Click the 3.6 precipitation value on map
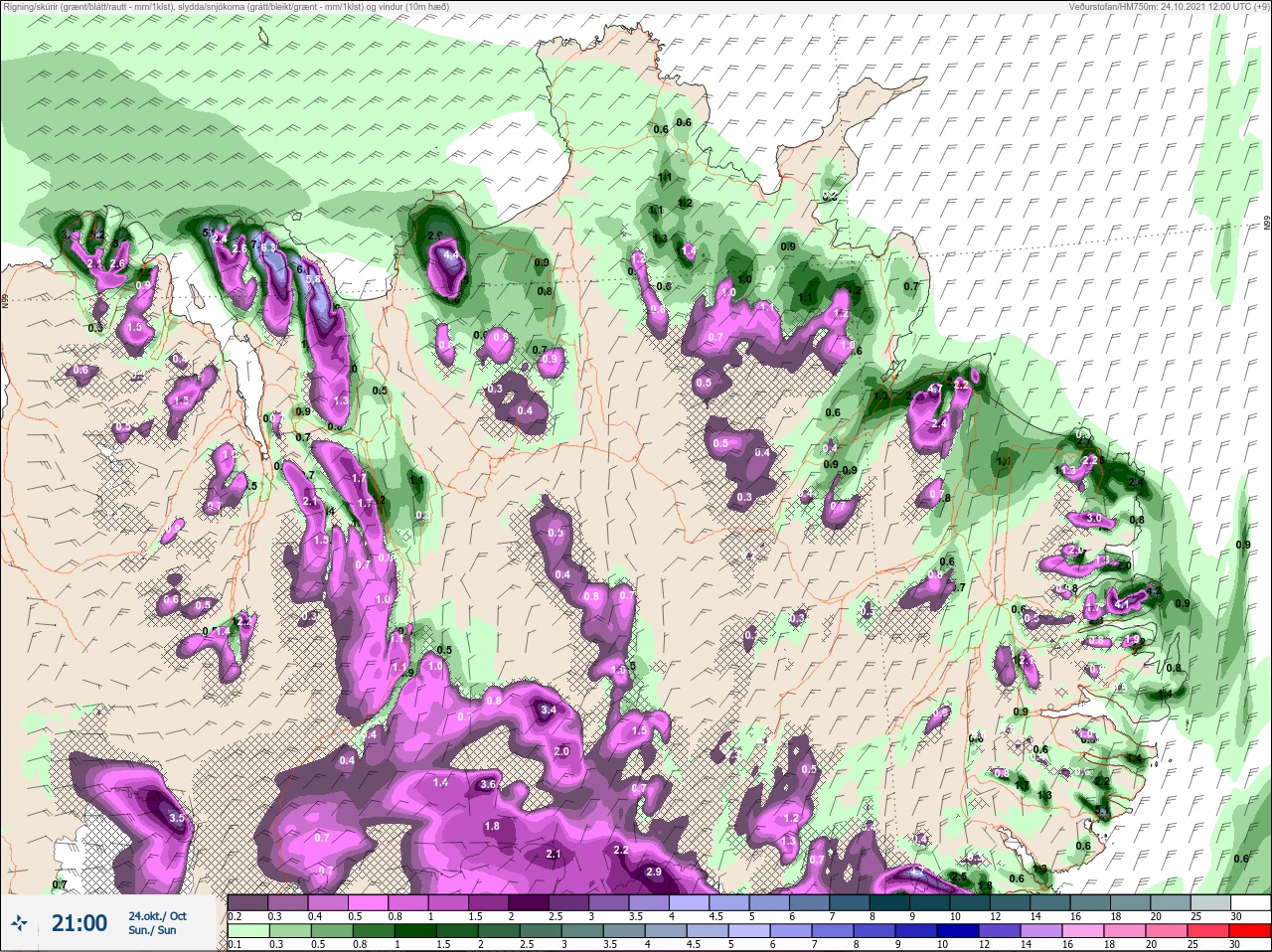 (x=487, y=784)
